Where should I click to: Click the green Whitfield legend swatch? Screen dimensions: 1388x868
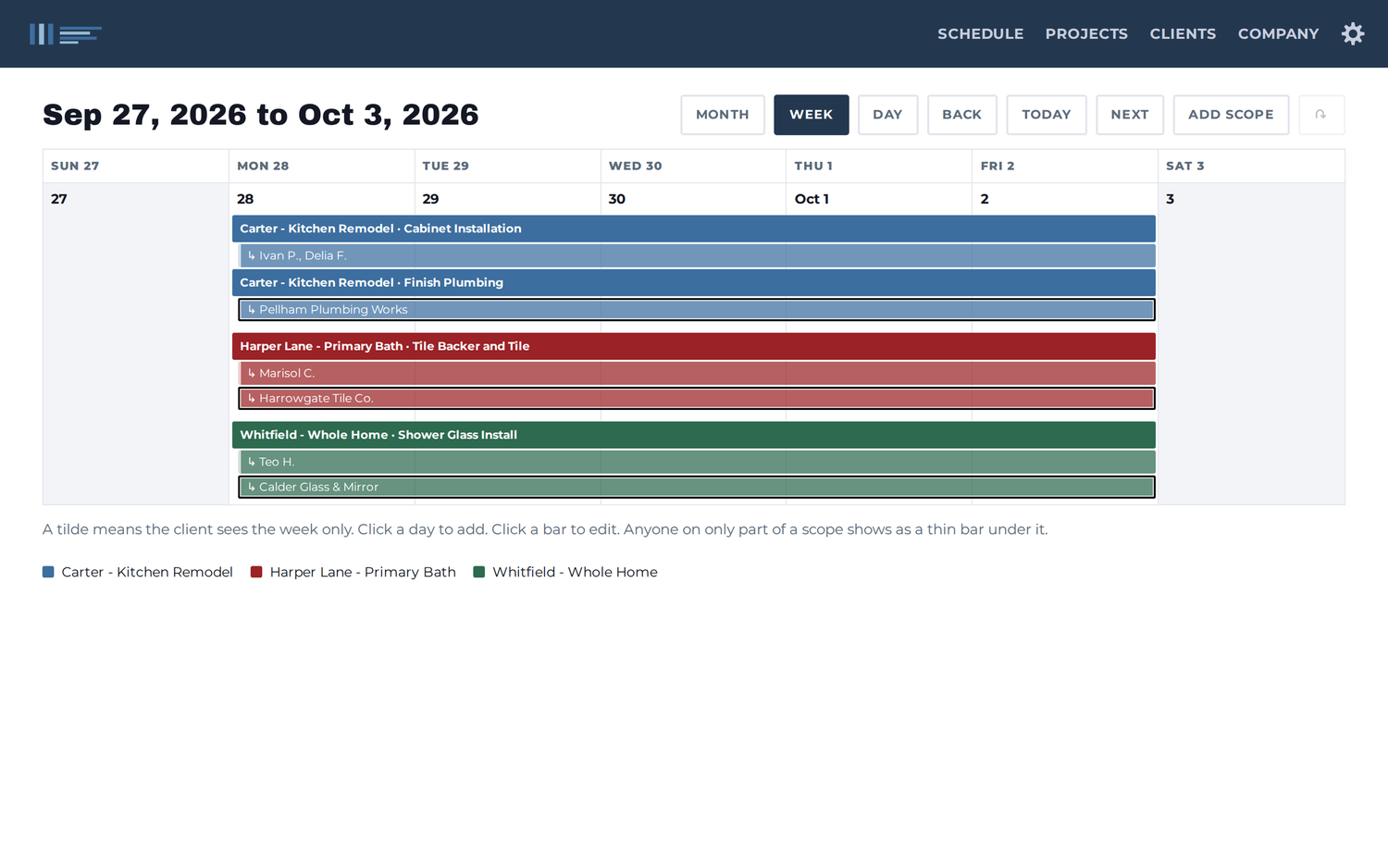[479, 572]
